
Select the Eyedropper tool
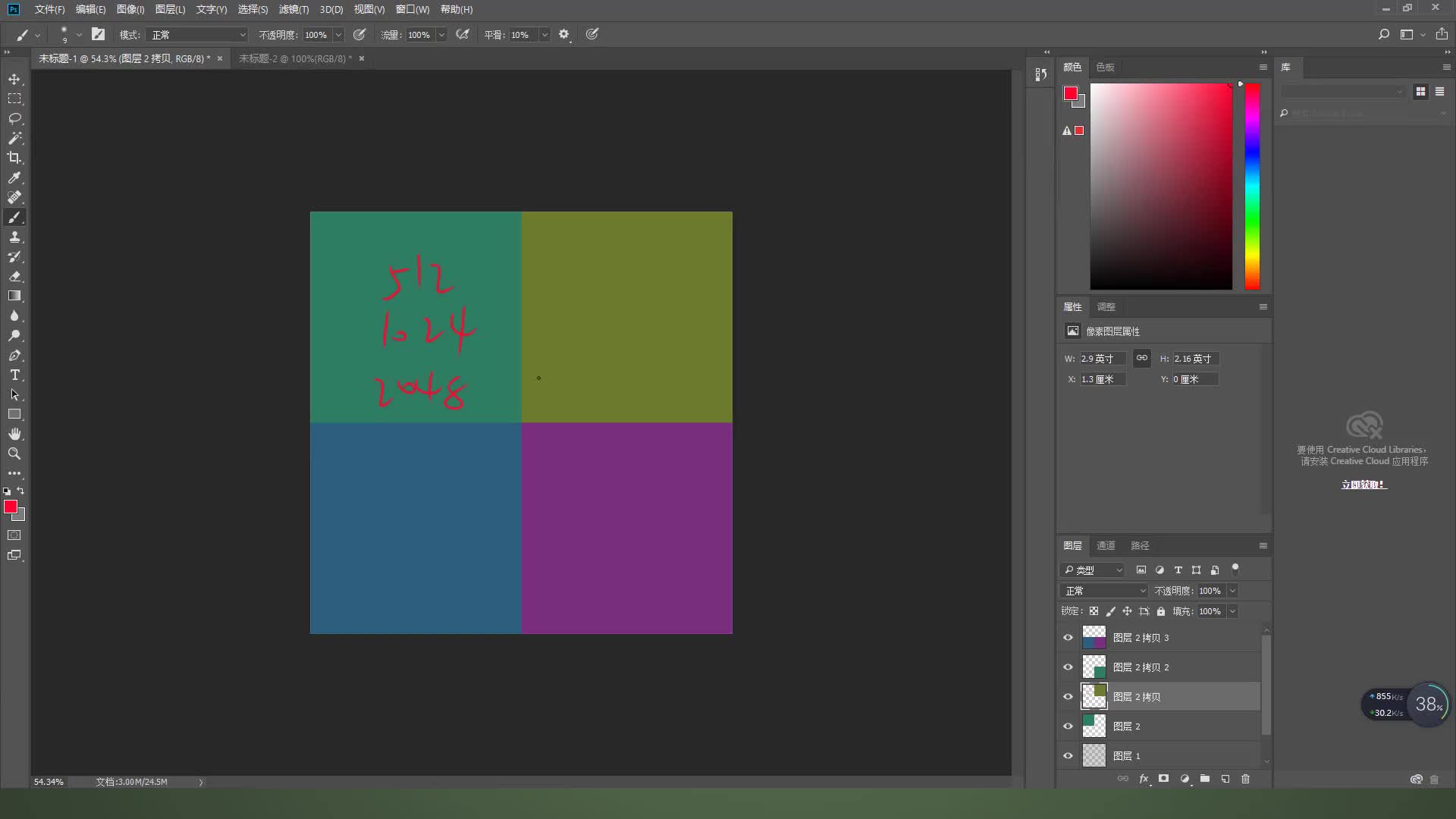(x=14, y=177)
